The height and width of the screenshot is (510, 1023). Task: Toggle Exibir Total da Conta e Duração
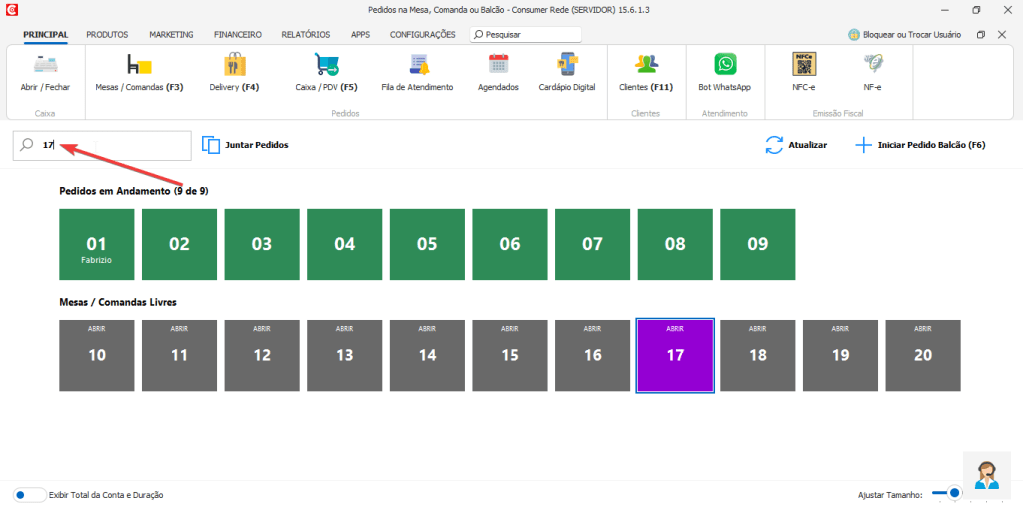coord(29,495)
